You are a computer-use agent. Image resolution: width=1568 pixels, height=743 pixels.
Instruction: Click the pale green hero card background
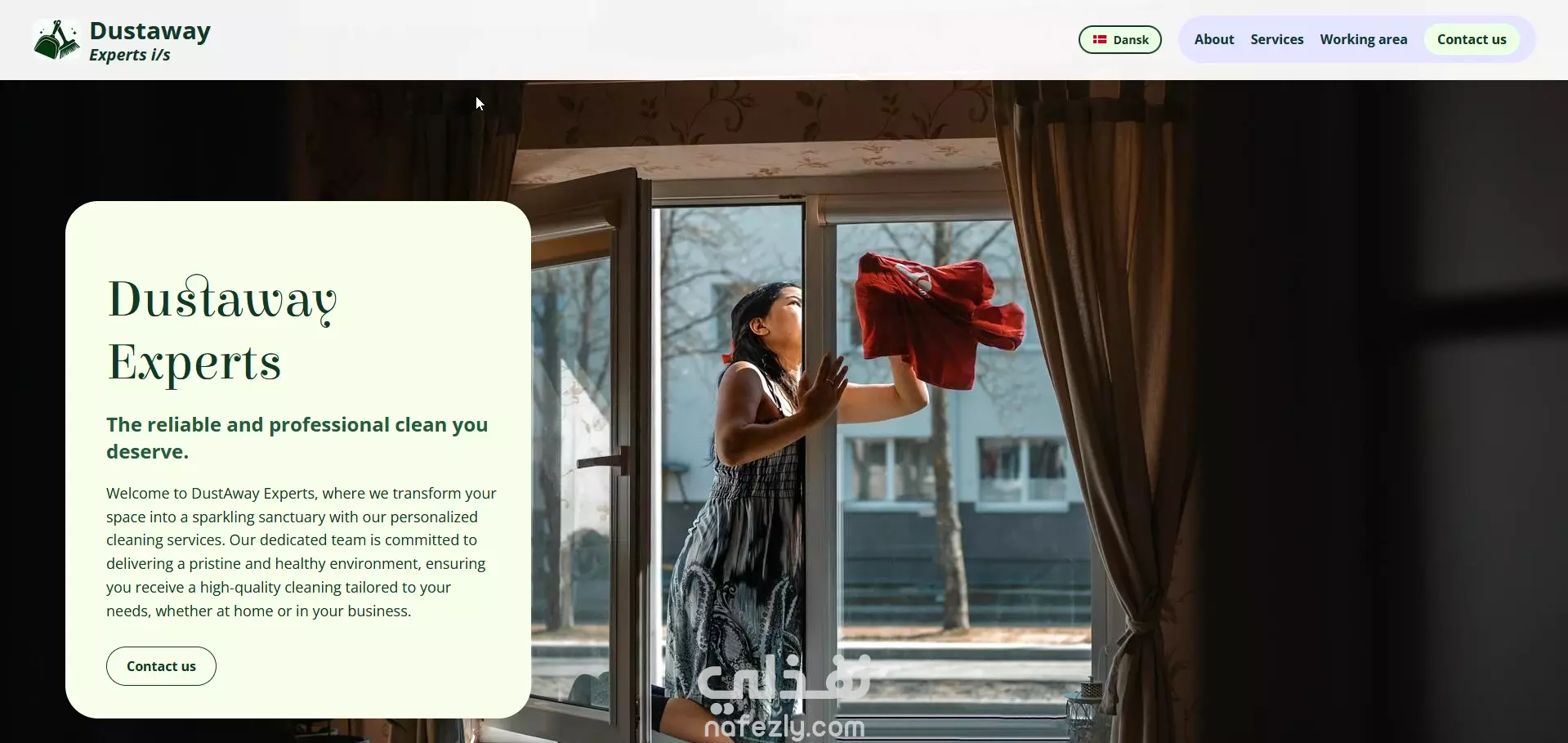tap(298, 237)
